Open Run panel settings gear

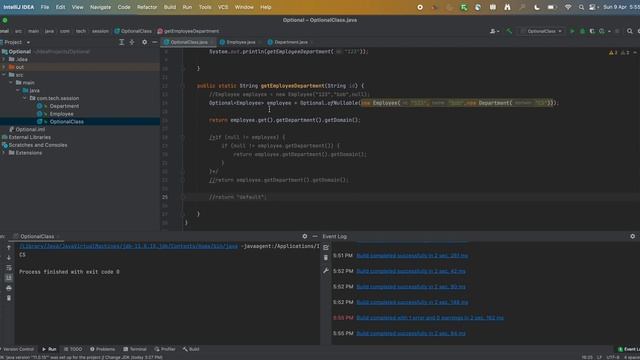pos(304,236)
